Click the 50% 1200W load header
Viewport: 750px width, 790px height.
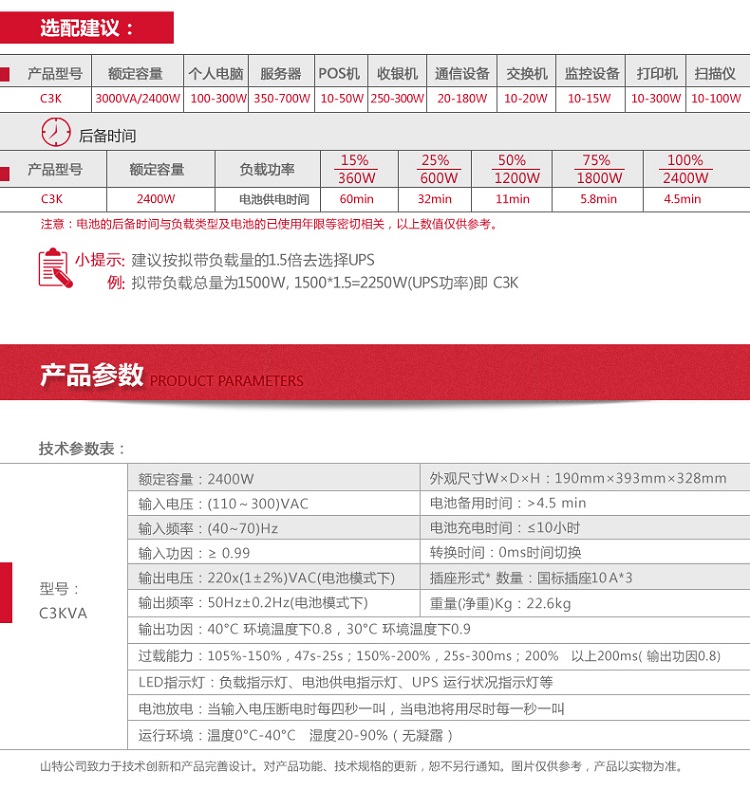[x=514, y=169]
